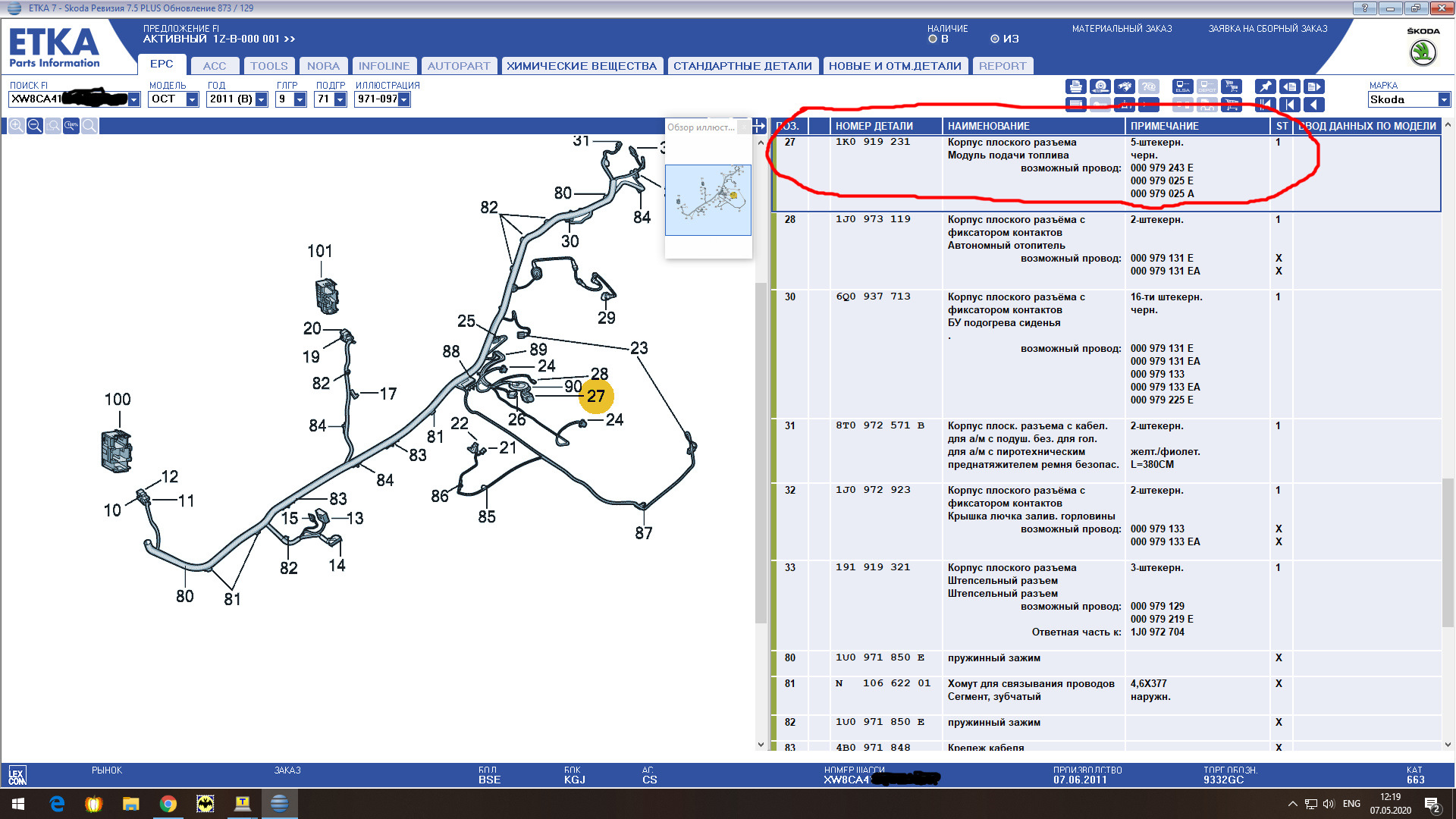
Task: Select the НАЛИЧИЕ 'ИЗ' radio button
Action: [995, 39]
